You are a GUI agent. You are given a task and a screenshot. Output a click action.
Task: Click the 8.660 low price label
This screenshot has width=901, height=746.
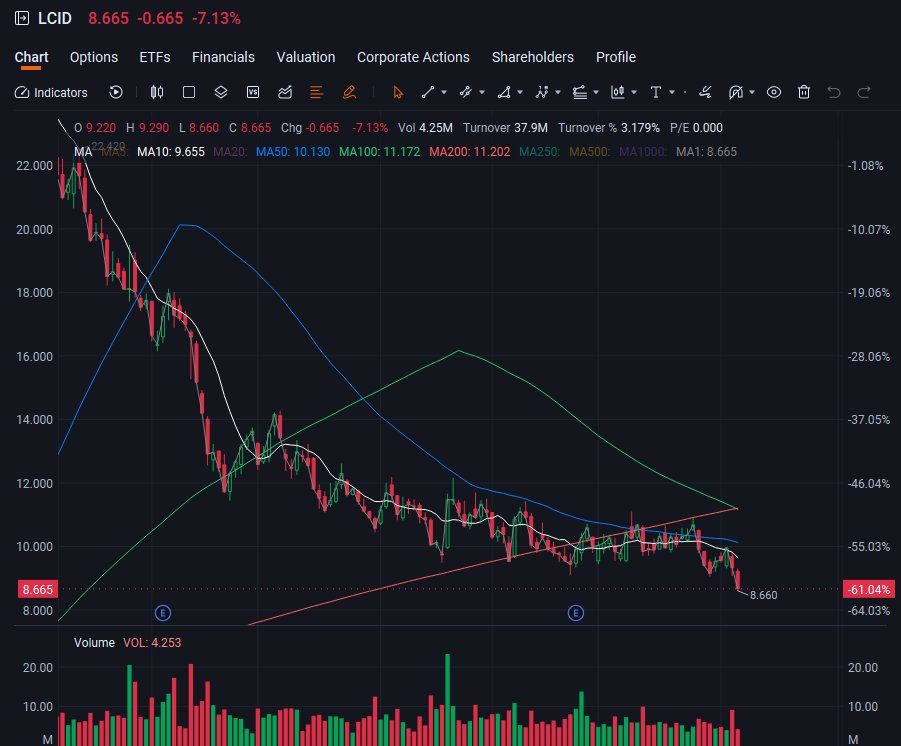763,595
